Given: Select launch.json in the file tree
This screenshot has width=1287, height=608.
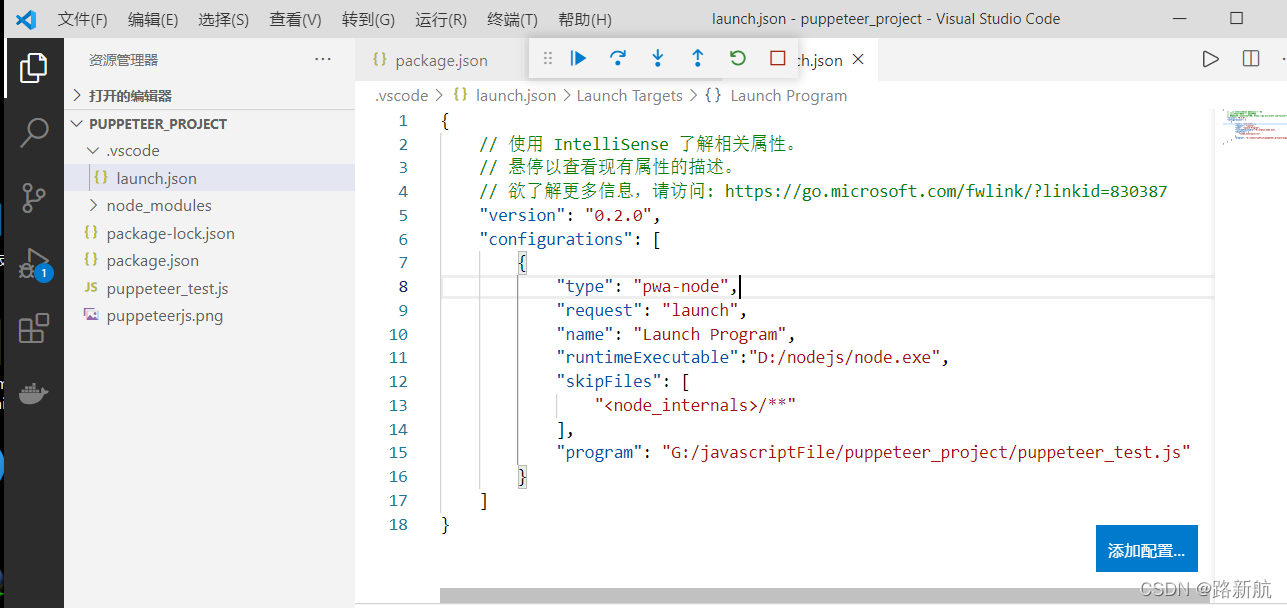Looking at the screenshot, I should 210,178.
